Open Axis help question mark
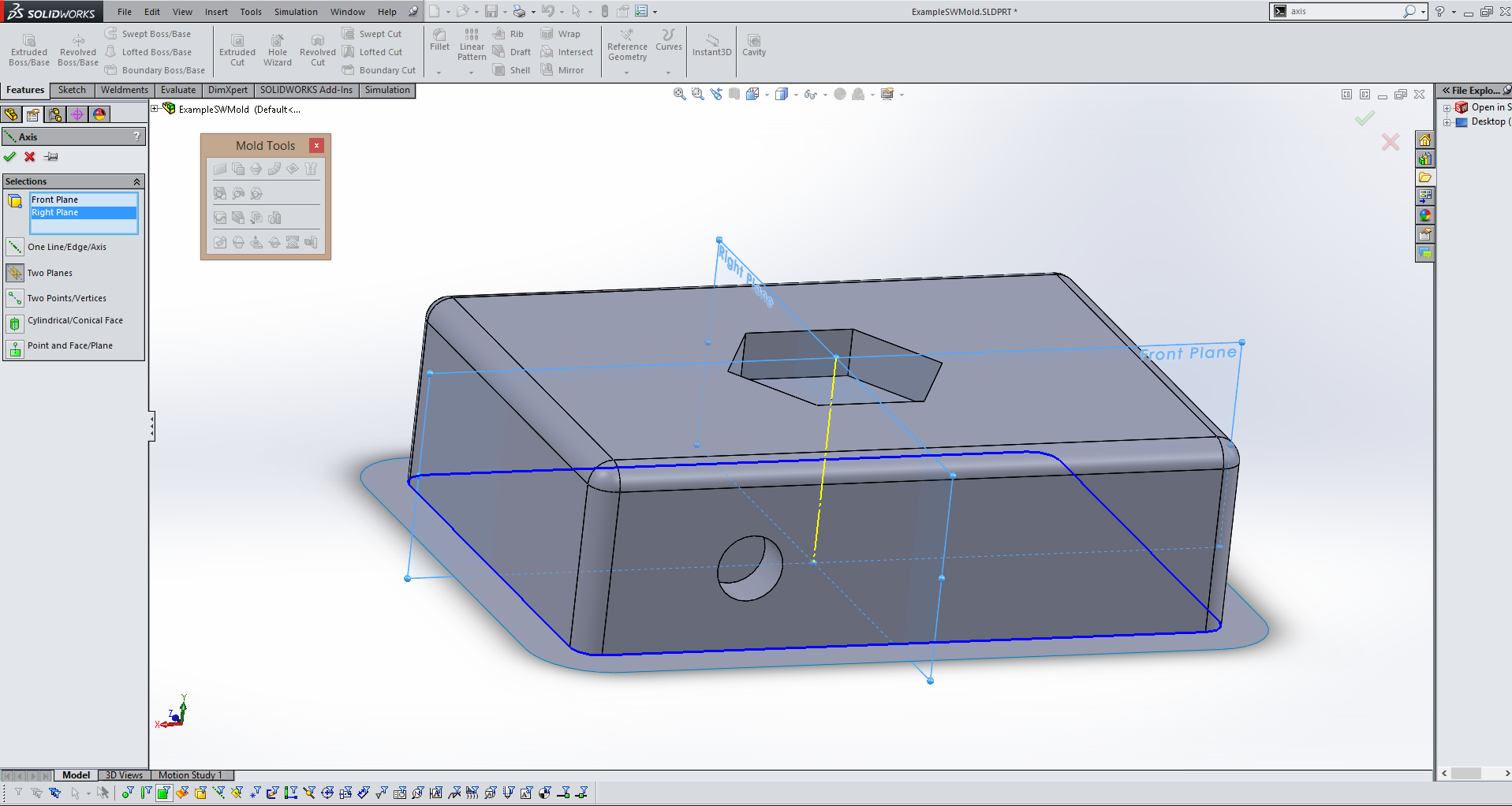 coord(136,136)
